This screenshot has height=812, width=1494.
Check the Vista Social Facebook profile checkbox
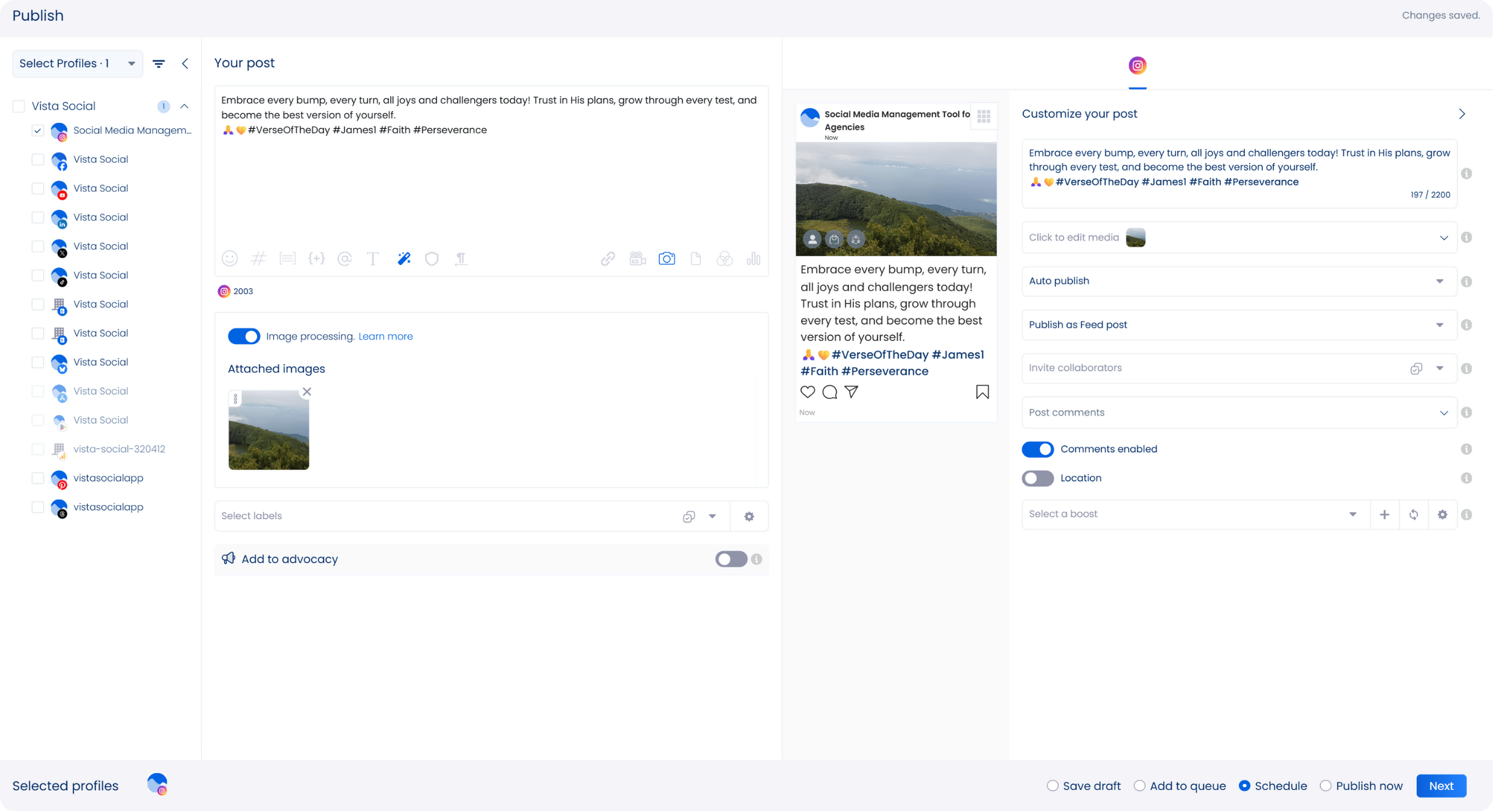tap(38, 160)
